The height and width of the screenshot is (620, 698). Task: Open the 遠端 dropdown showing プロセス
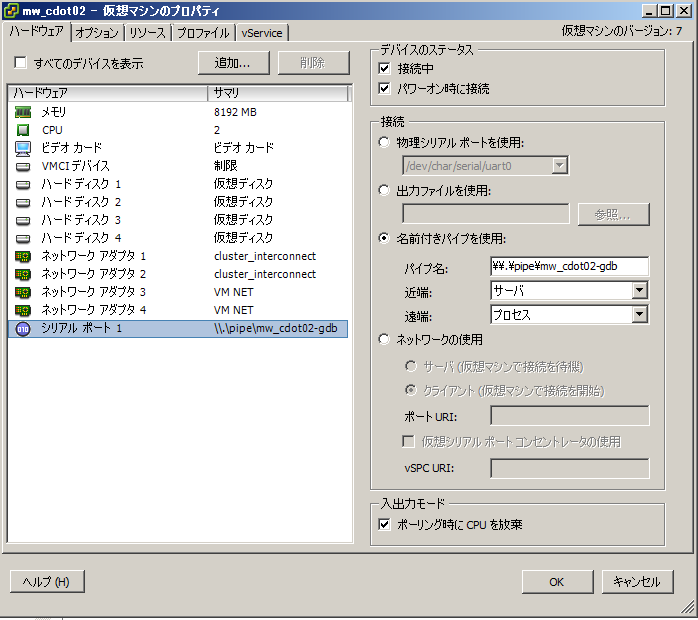click(x=569, y=315)
